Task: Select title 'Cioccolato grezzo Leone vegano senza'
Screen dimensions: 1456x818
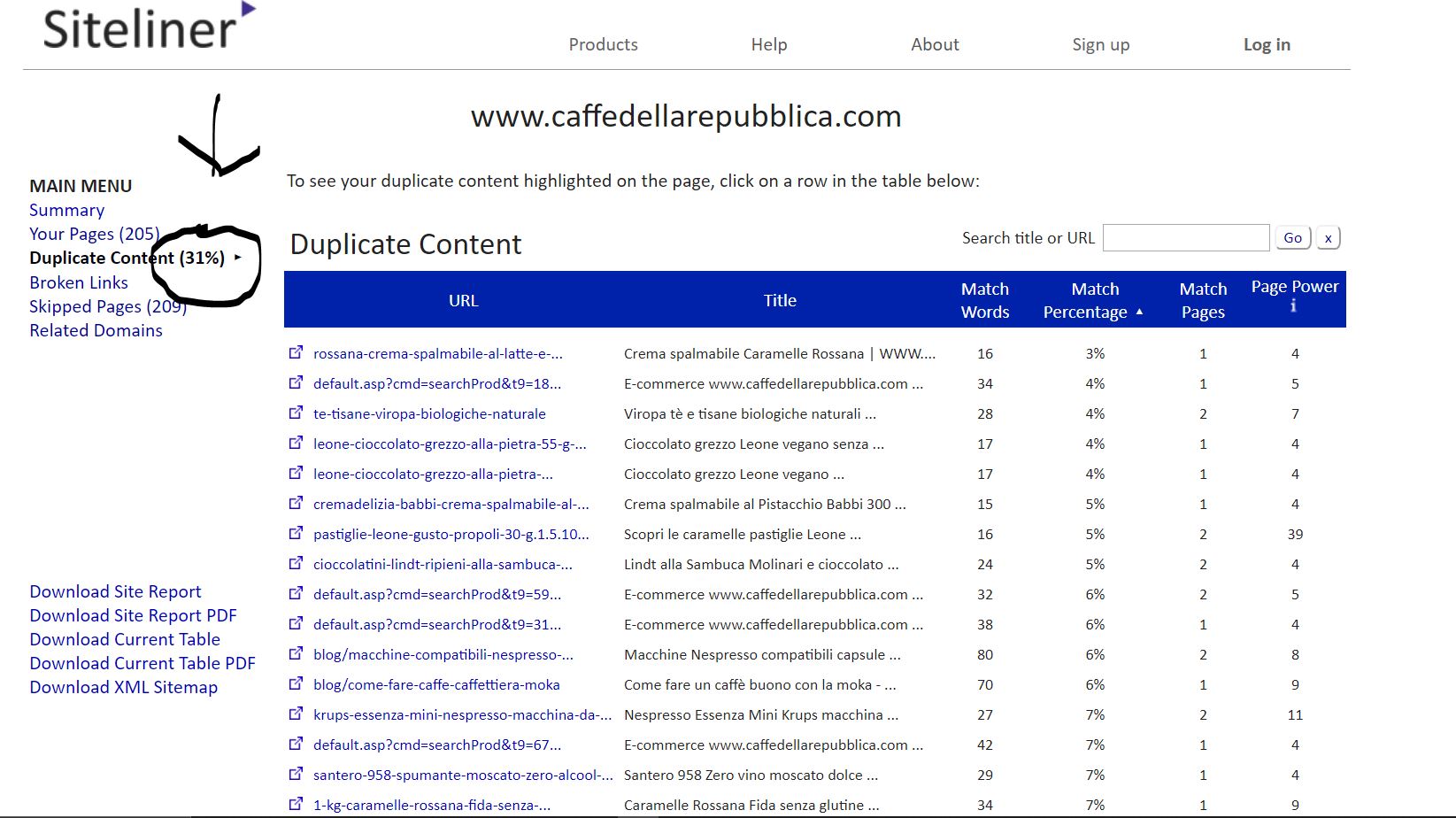Action: click(x=754, y=444)
